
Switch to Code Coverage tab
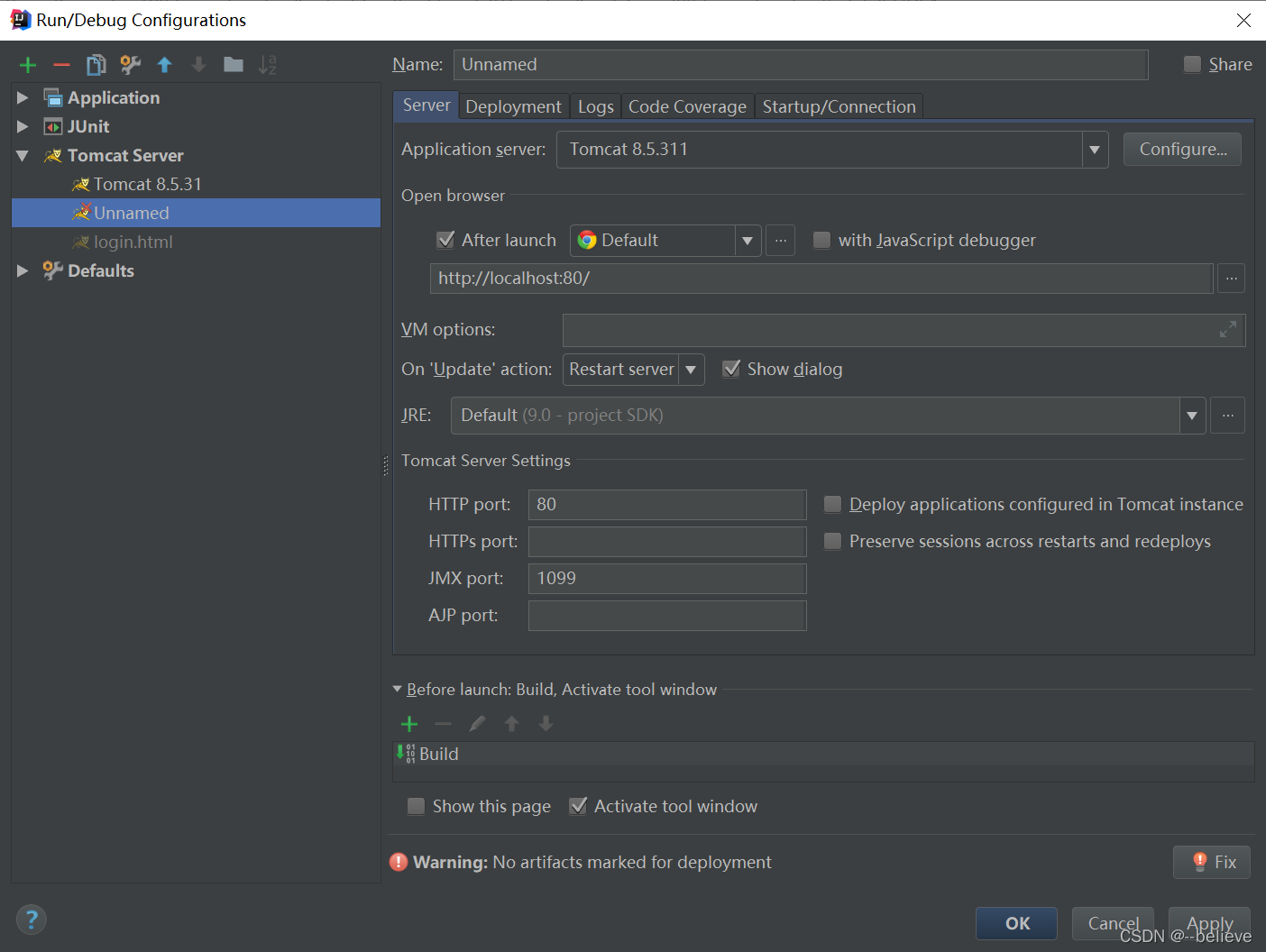[687, 106]
